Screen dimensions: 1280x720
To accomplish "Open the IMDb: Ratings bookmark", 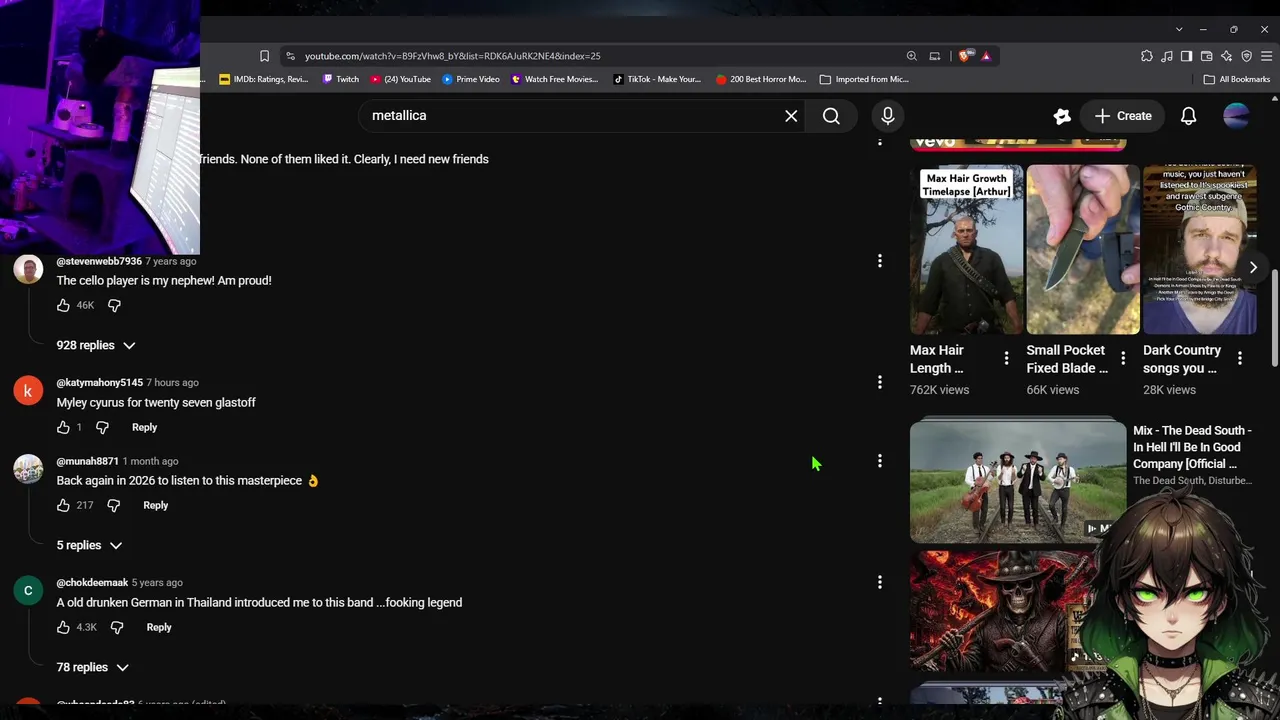I will pos(264,79).
